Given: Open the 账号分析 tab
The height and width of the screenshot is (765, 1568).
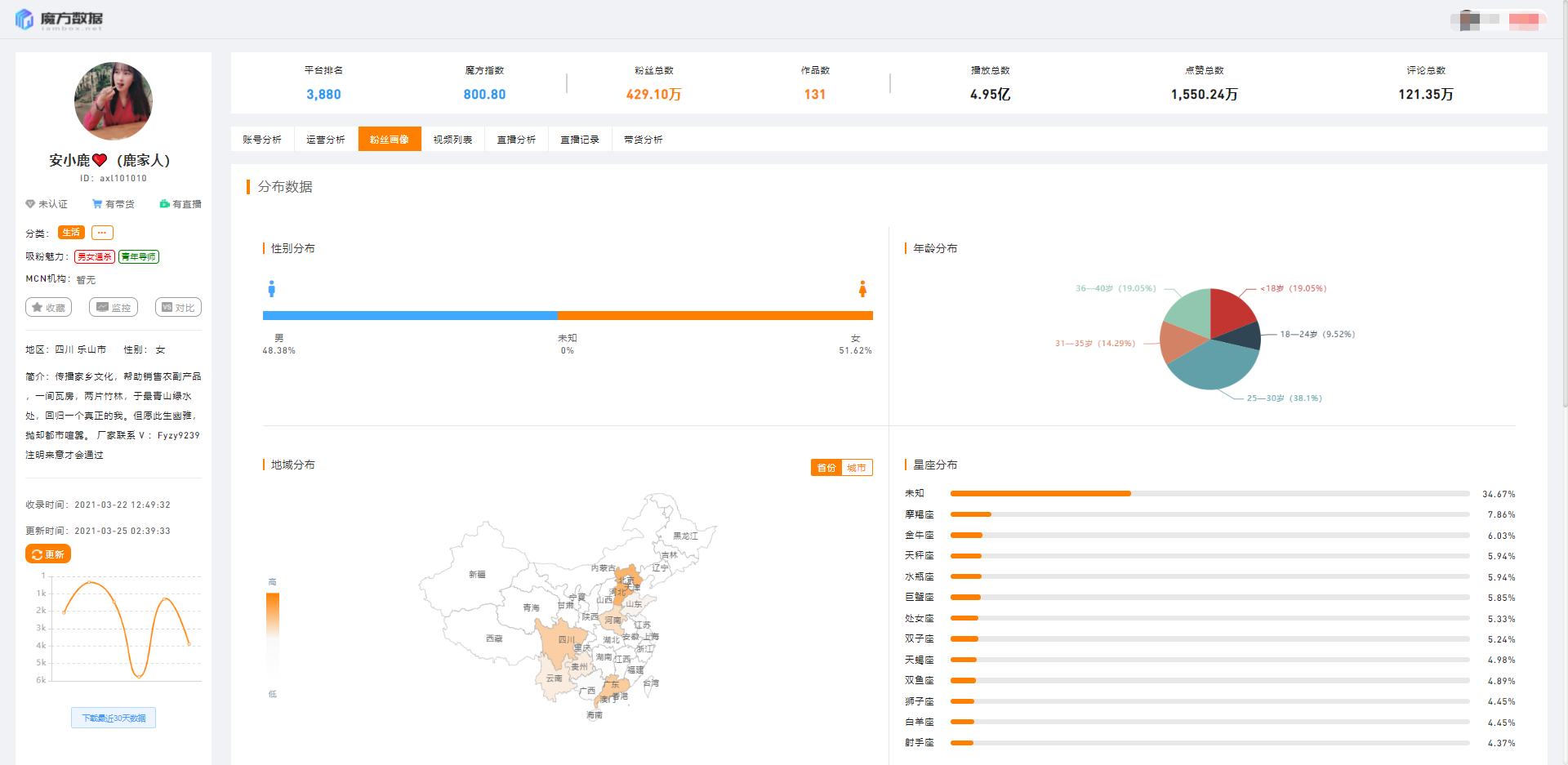Looking at the screenshot, I should 262,140.
